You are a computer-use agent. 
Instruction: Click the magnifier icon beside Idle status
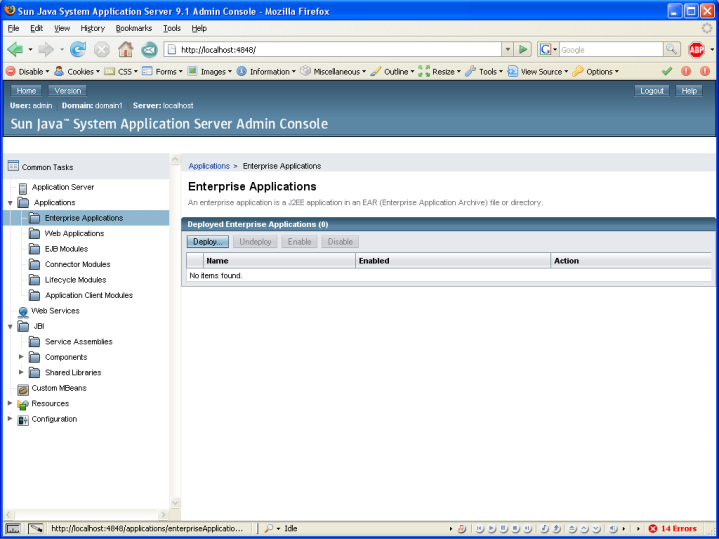tap(269, 528)
